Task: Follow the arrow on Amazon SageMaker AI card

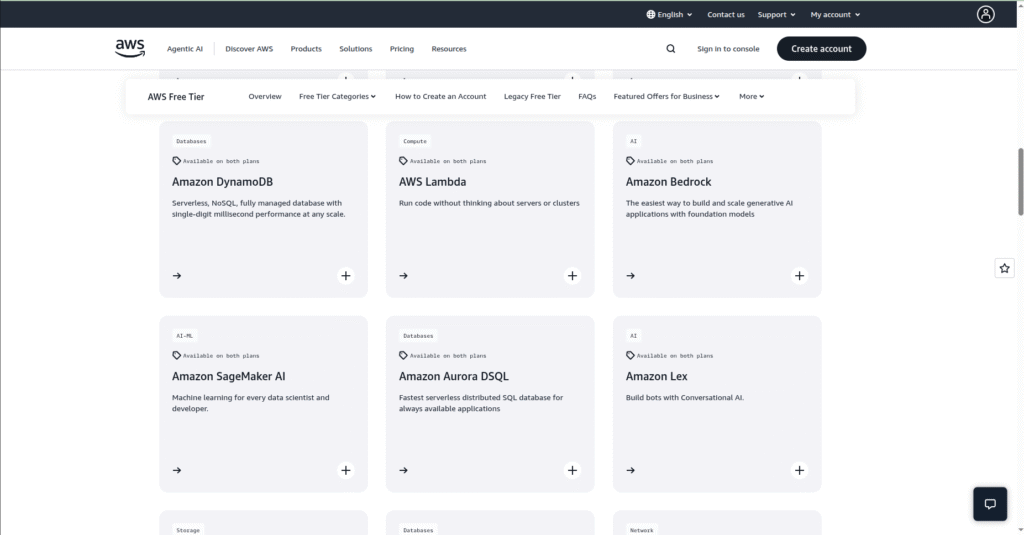Action: tap(177, 470)
